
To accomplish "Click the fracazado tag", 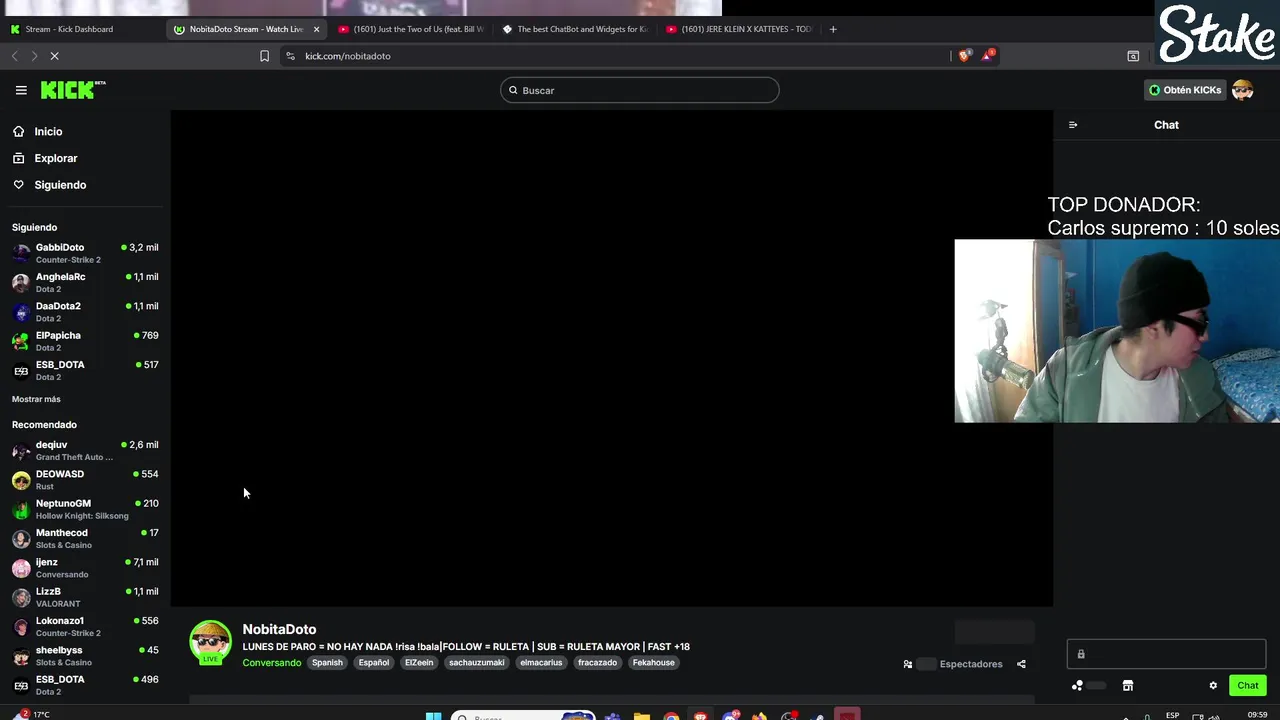I will tap(597, 663).
